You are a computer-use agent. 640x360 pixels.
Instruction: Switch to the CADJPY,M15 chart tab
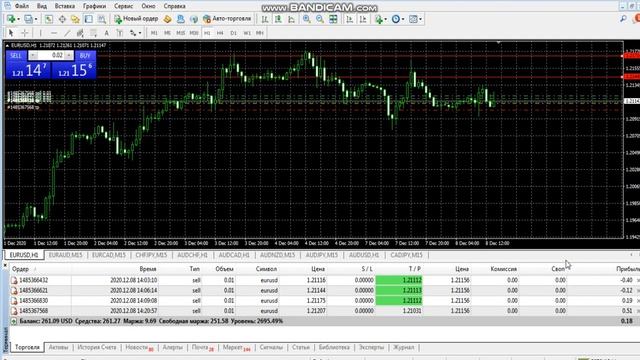click(x=406, y=255)
